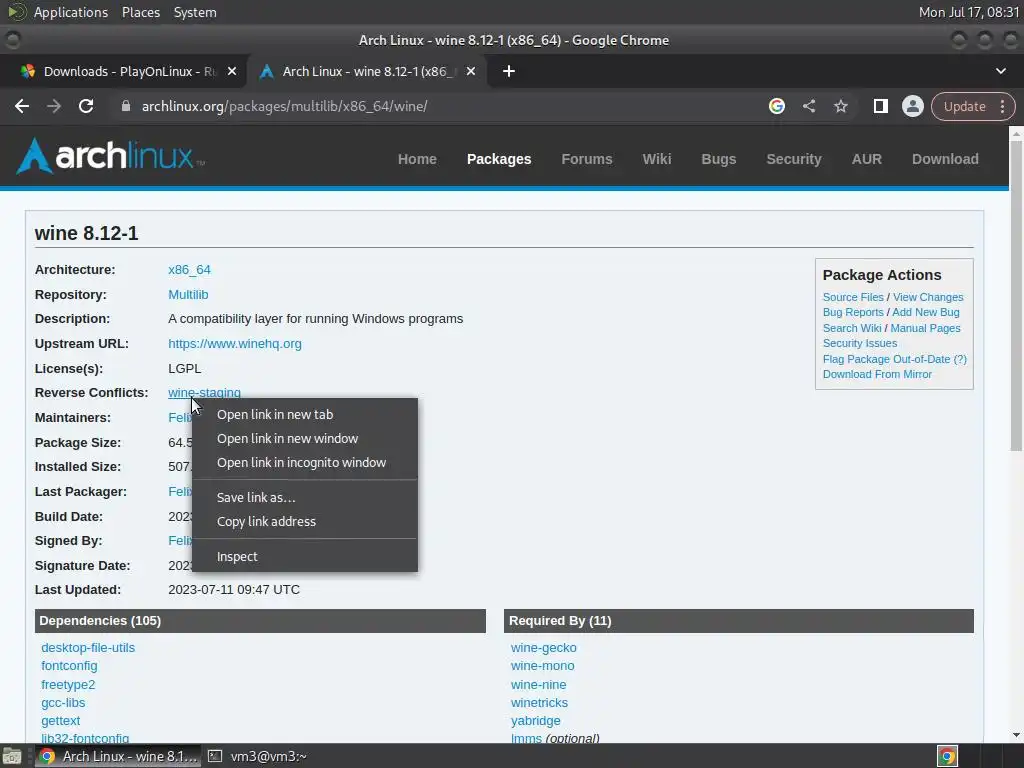This screenshot has width=1024, height=768.
Task: Open the Packages navigation item
Action: click(499, 159)
